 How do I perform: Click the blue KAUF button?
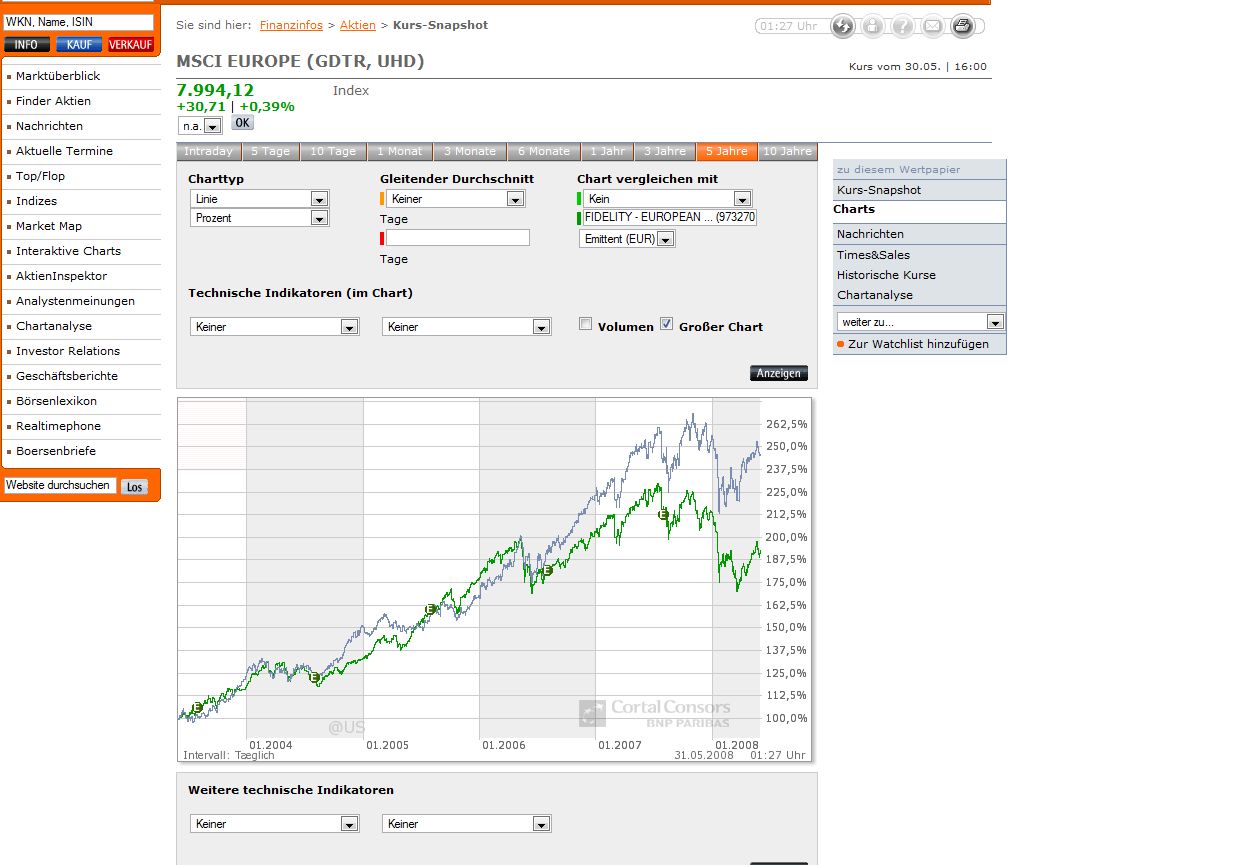(x=79, y=45)
